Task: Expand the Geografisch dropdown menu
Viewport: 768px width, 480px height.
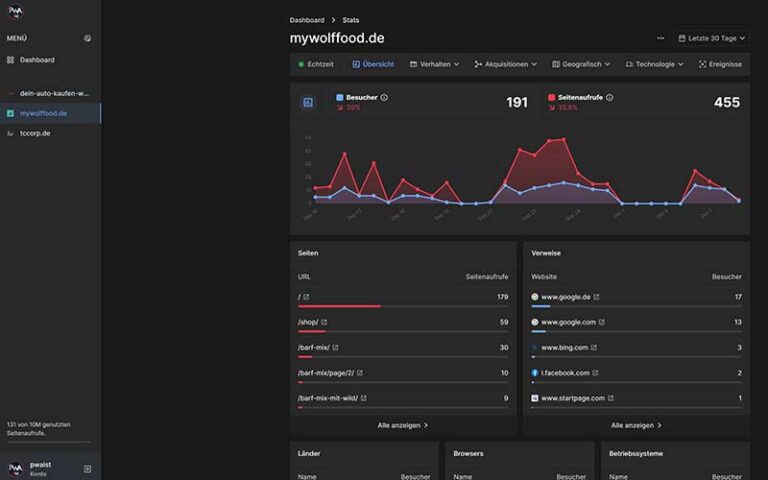Action: (581, 64)
